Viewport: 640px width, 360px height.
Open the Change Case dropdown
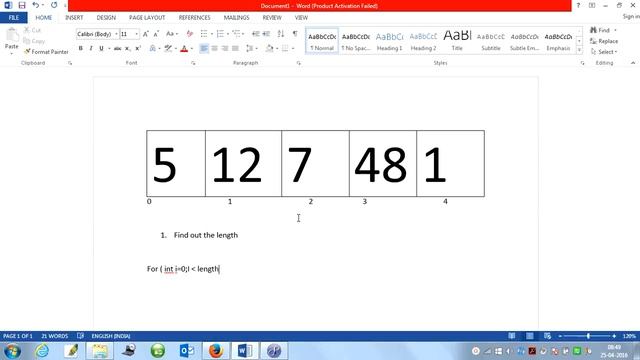(172, 34)
